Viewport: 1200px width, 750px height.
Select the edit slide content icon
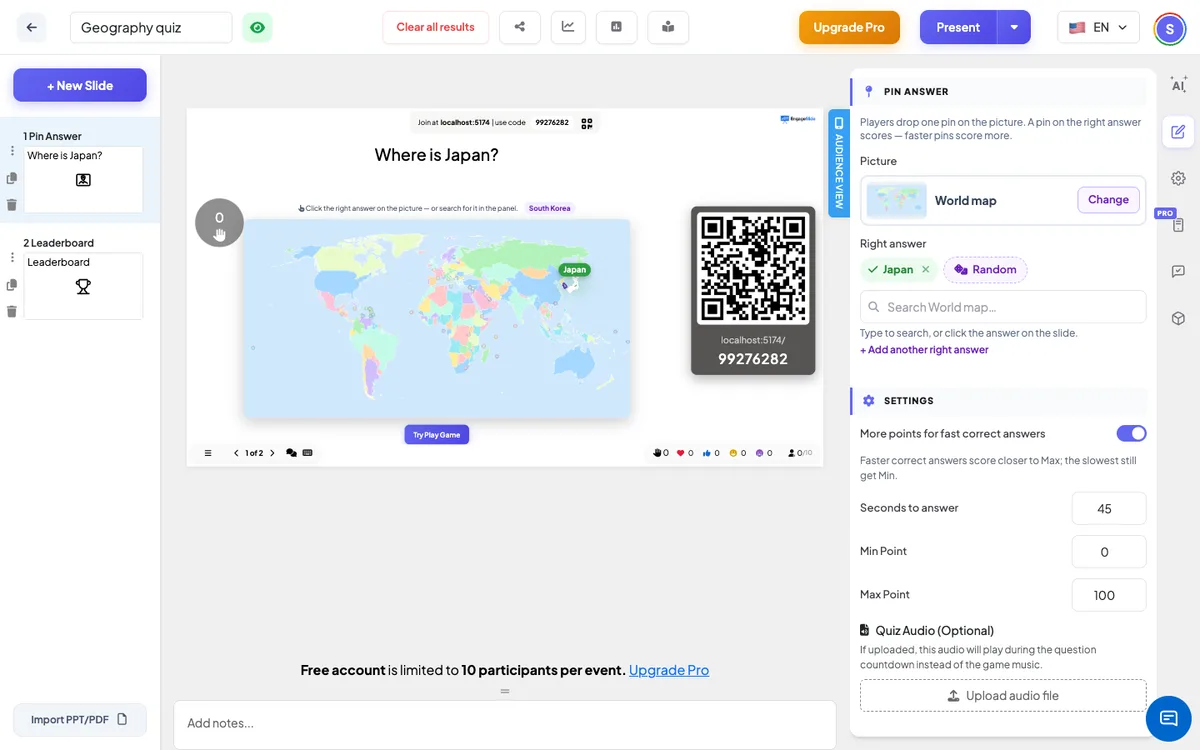coord(1178,131)
